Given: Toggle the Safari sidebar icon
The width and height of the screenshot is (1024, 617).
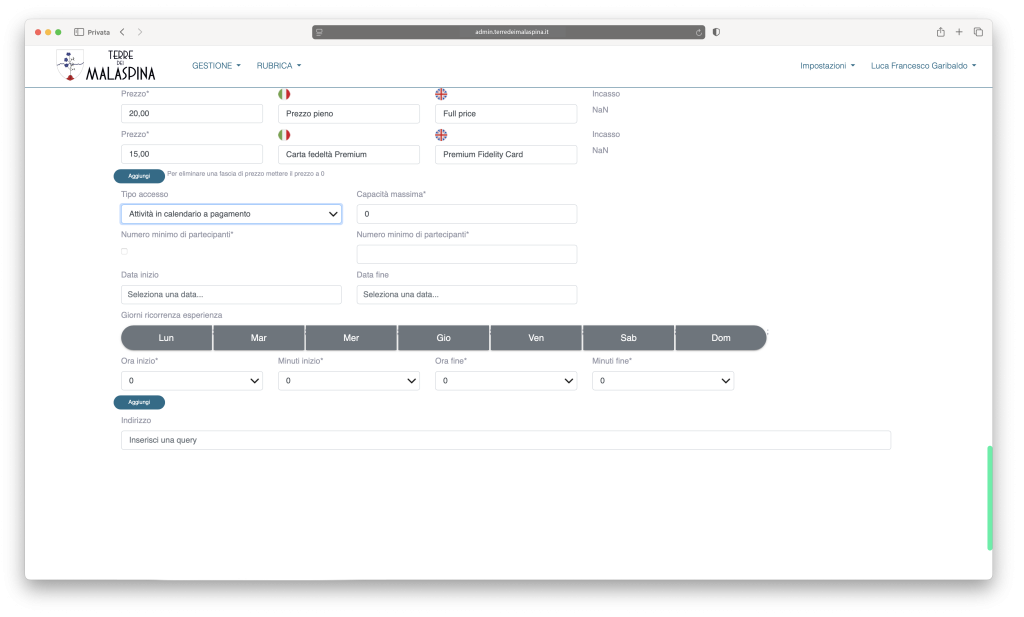Looking at the screenshot, I should 79,32.
